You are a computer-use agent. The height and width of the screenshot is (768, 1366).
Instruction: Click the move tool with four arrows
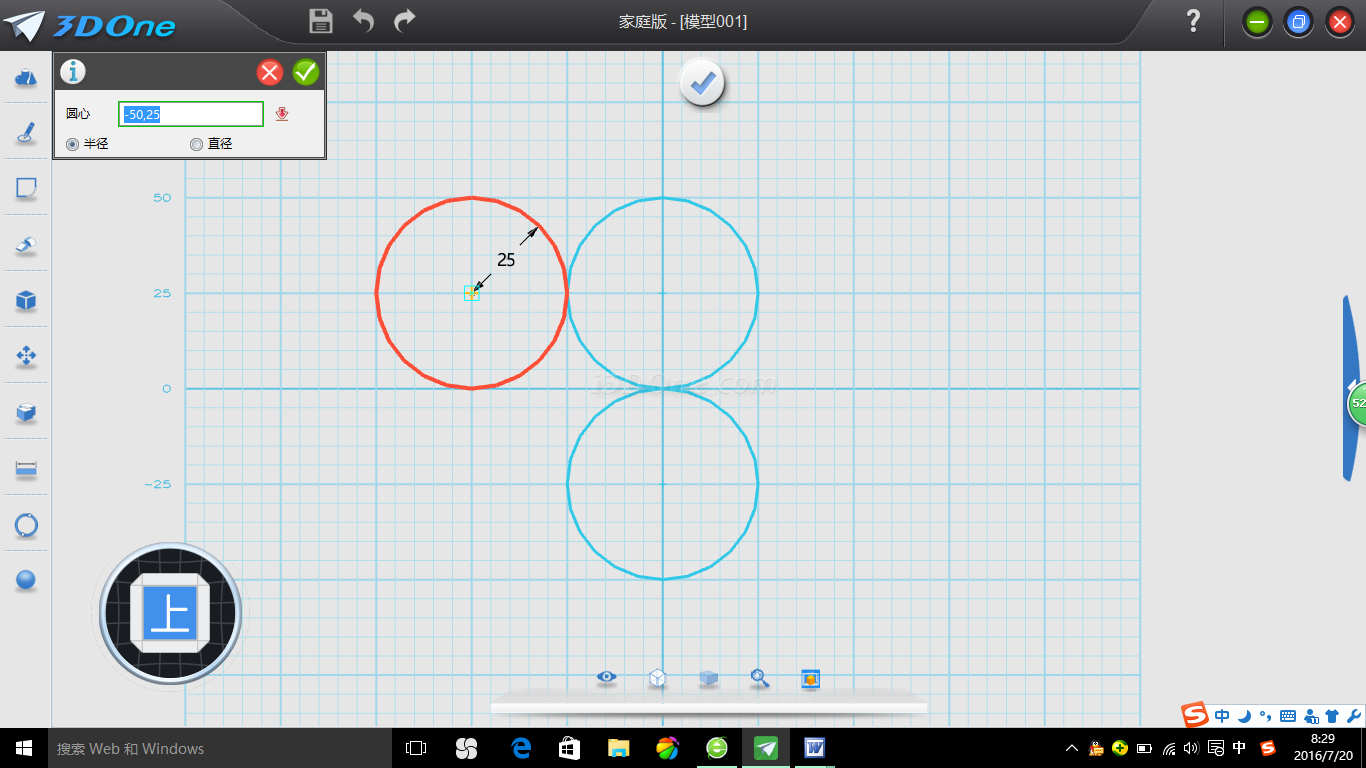[26, 356]
